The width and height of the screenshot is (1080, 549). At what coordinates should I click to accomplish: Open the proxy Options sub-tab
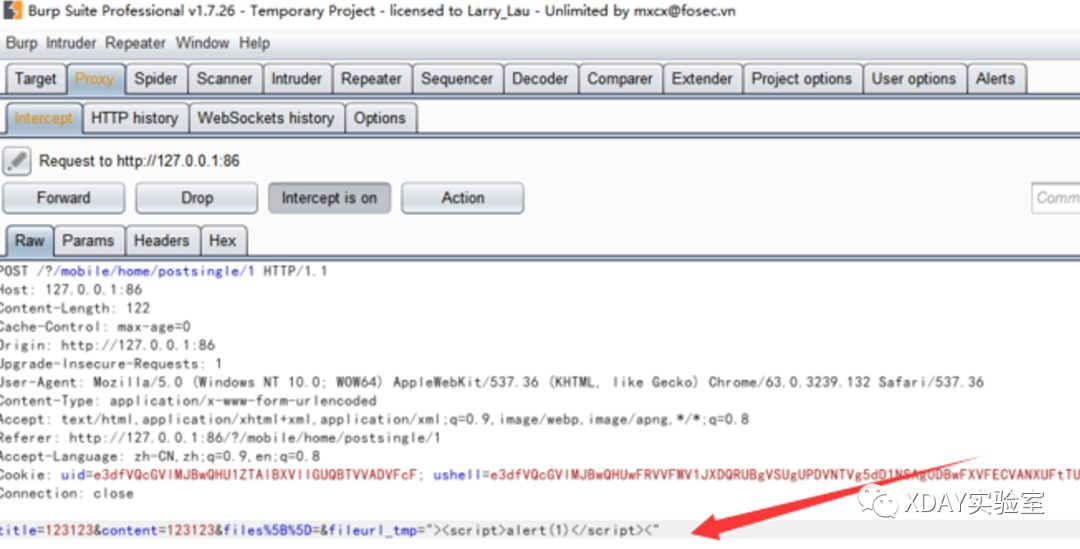pos(380,118)
